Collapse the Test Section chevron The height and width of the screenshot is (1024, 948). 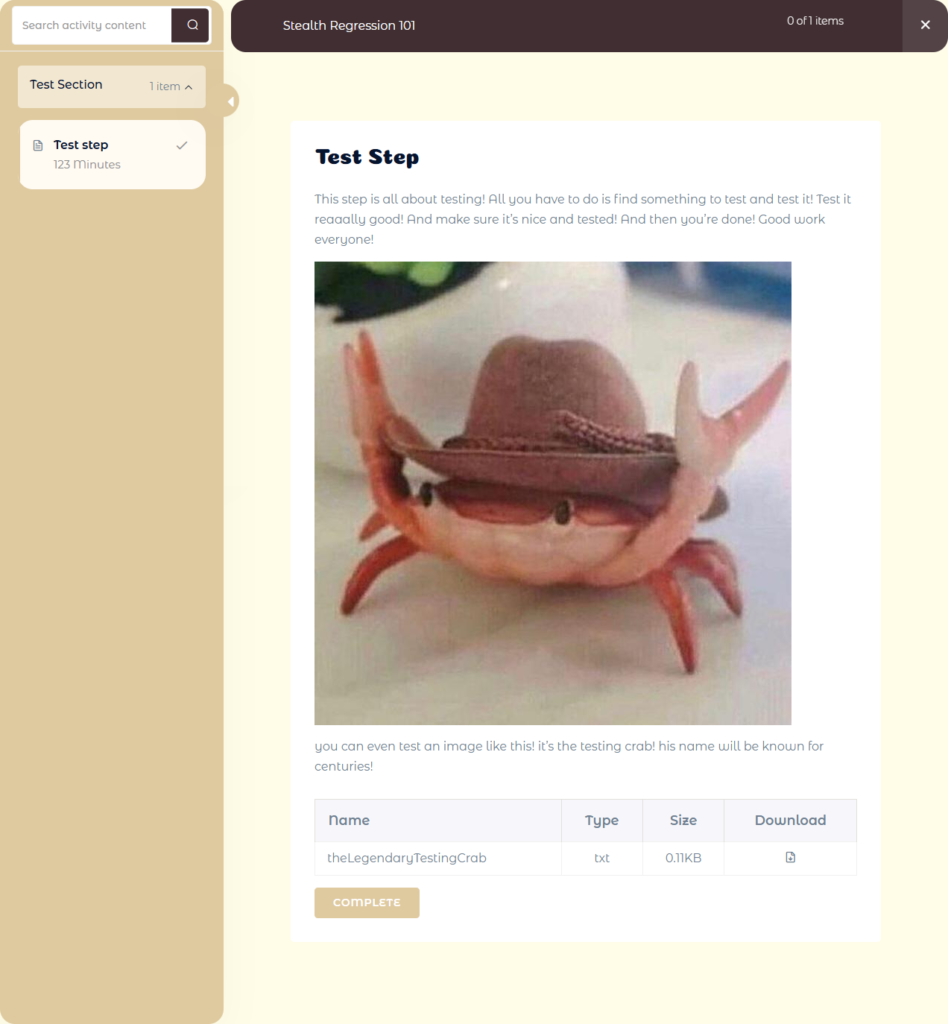click(x=189, y=87)
